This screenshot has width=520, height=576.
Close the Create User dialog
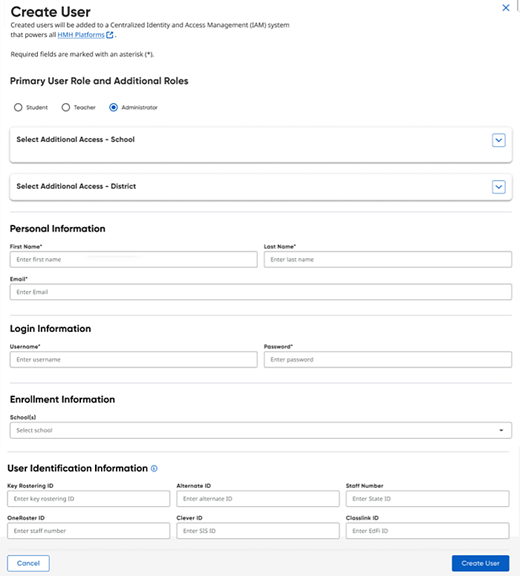pyautogui.click(x=506, y=8)
